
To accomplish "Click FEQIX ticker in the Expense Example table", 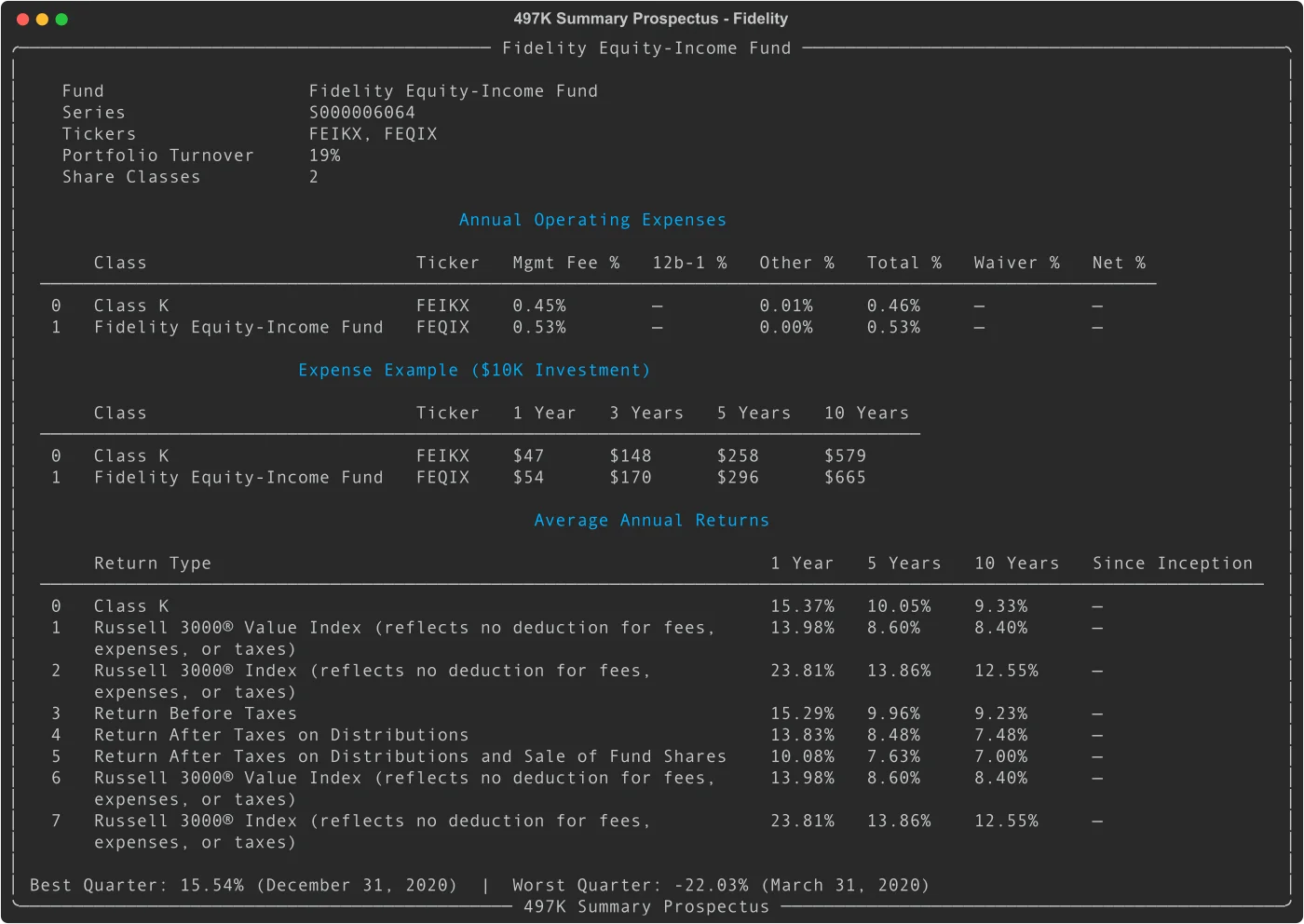I will [442, 477].
